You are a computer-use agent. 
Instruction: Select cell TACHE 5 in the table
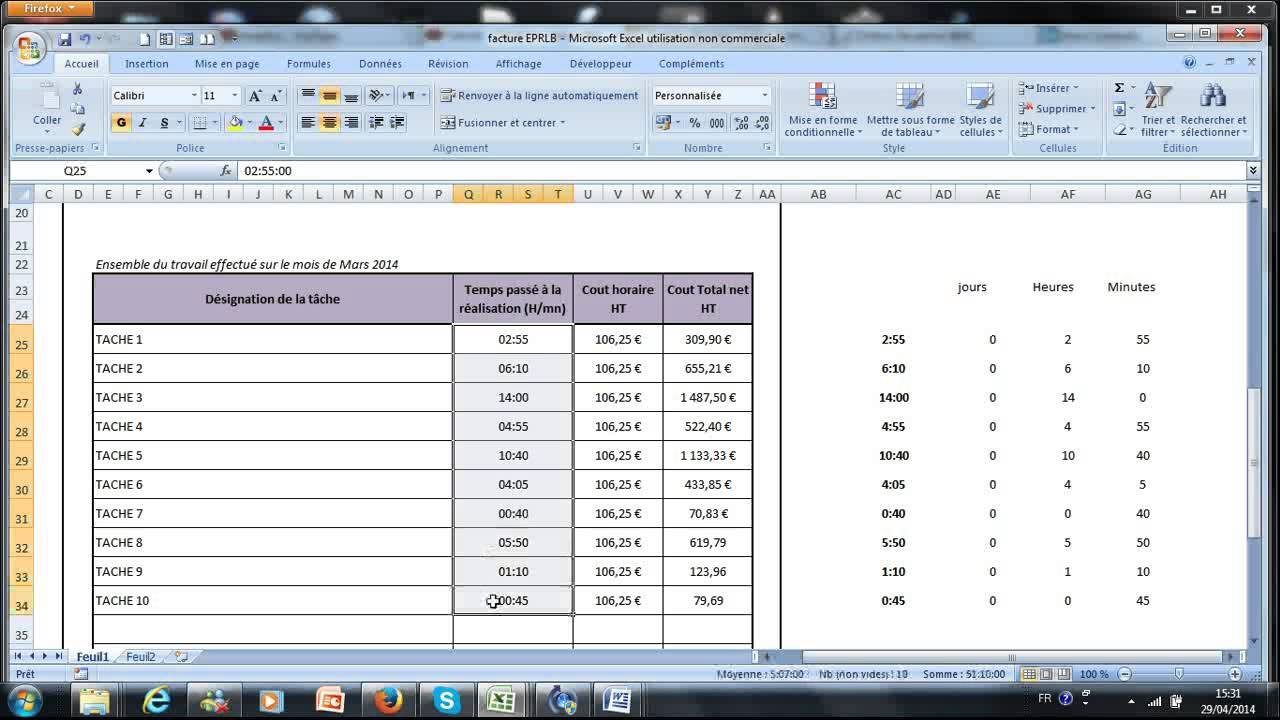pyautogui.click(x=273, y=455)
